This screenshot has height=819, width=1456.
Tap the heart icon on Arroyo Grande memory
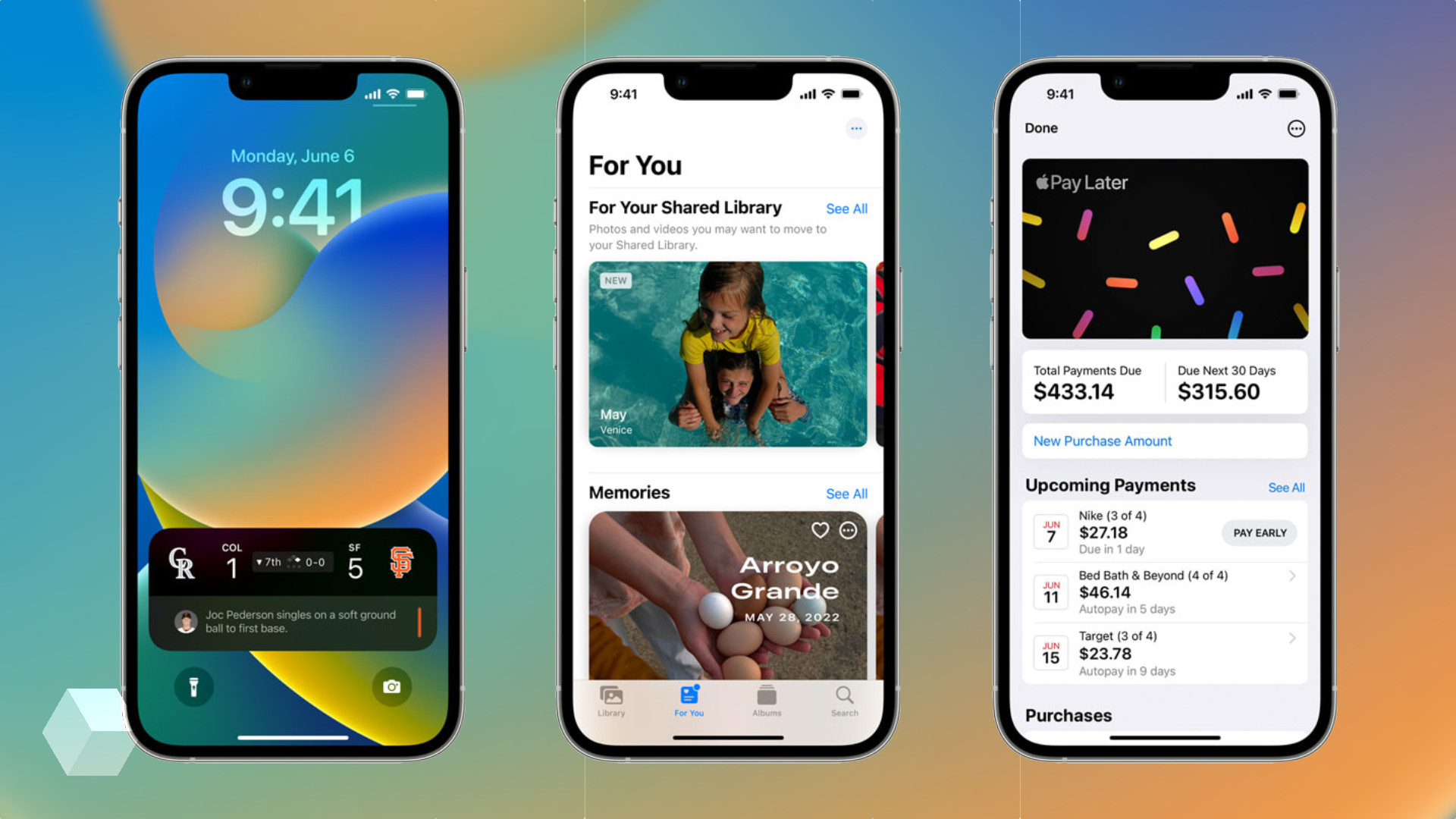(x=820, y=530)
